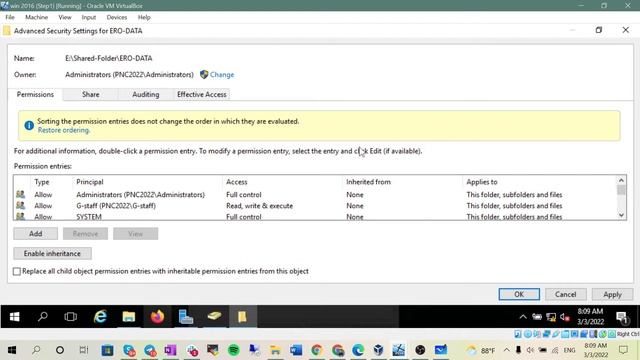Switch to the Auditing tab
This screenshot has height=360, width=640.
point(146,94)
